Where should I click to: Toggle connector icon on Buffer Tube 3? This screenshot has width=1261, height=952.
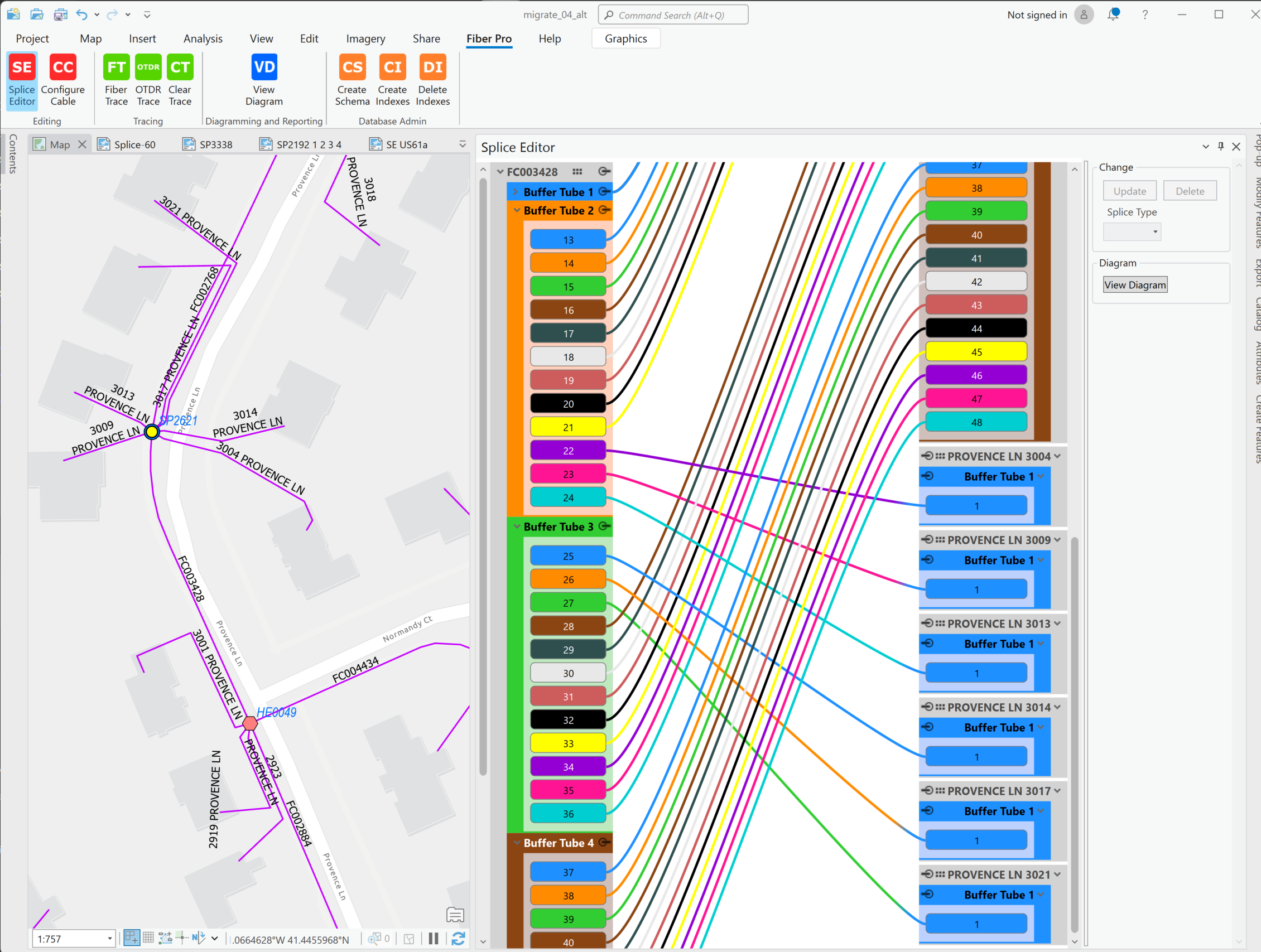605,526
